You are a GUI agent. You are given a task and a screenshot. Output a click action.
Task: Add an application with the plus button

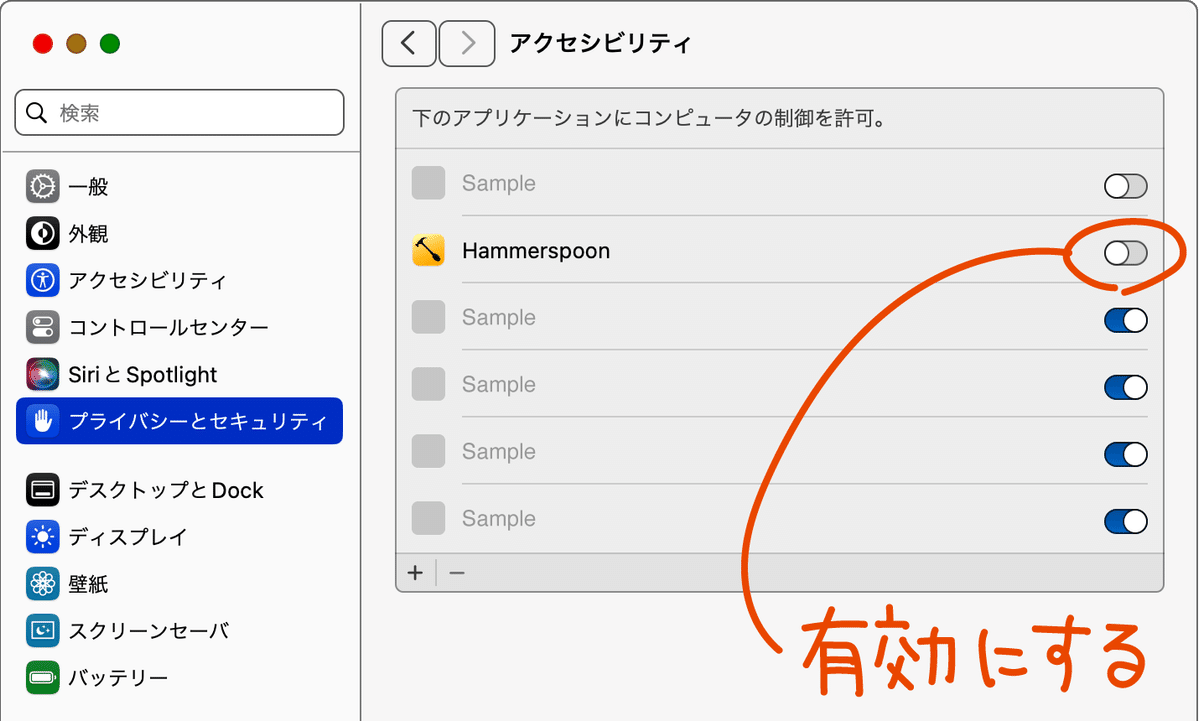point(416,573)
